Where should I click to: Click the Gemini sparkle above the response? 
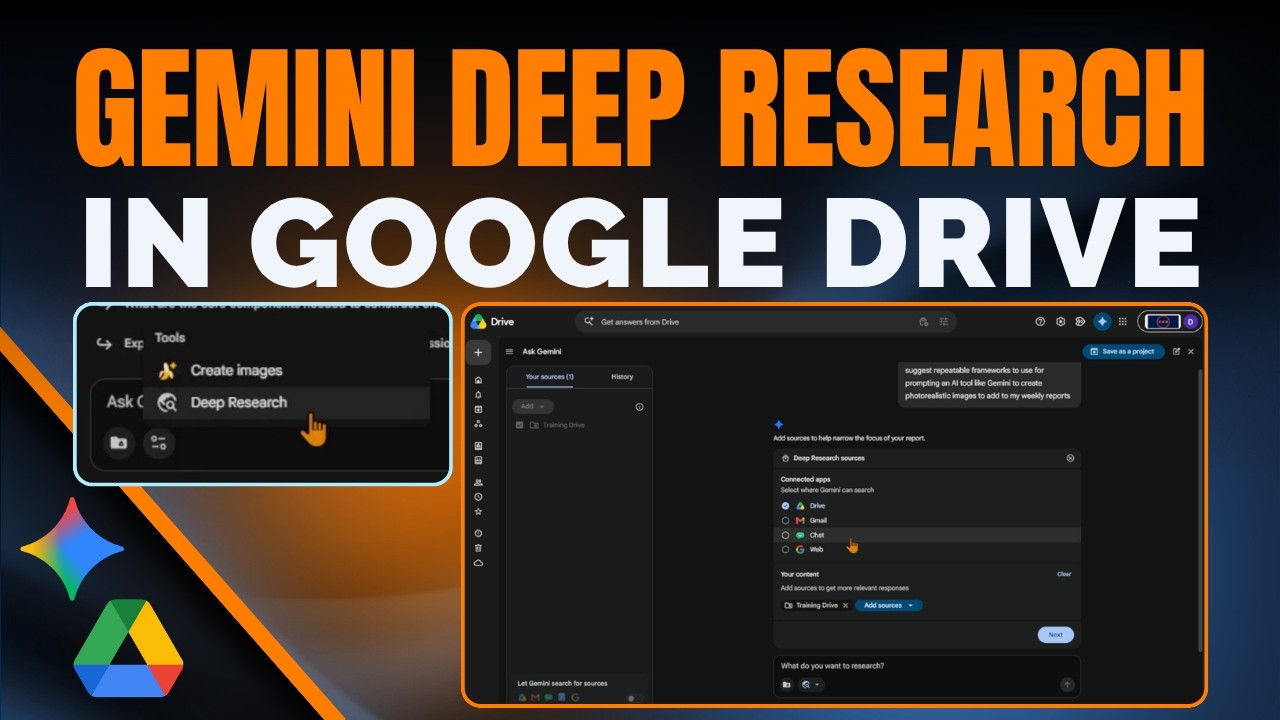[779, 424]
